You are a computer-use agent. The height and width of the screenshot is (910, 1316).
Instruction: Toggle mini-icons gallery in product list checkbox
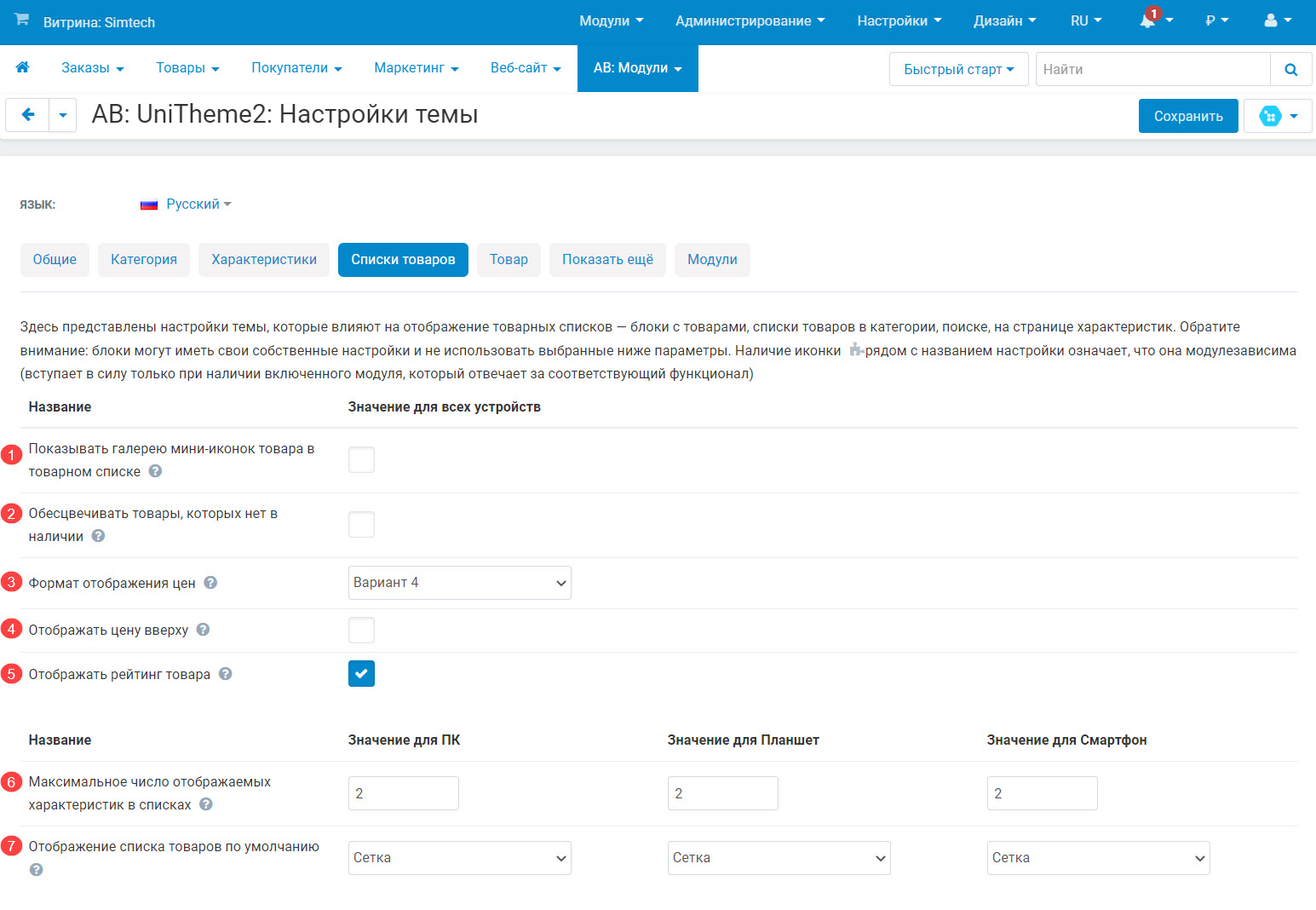tap(361, 460)
